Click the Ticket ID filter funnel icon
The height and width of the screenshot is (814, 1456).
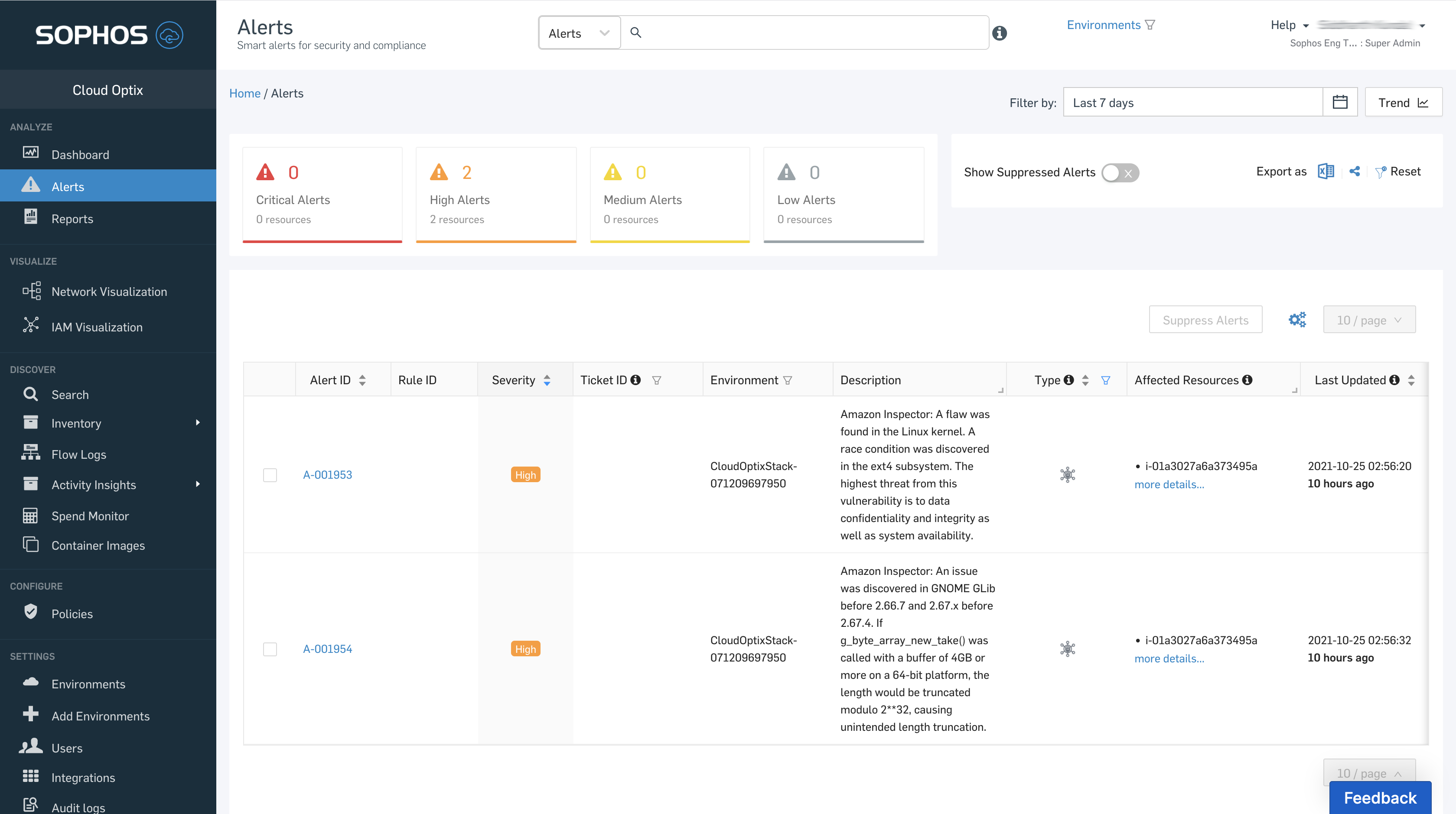(x=656, y=380)
